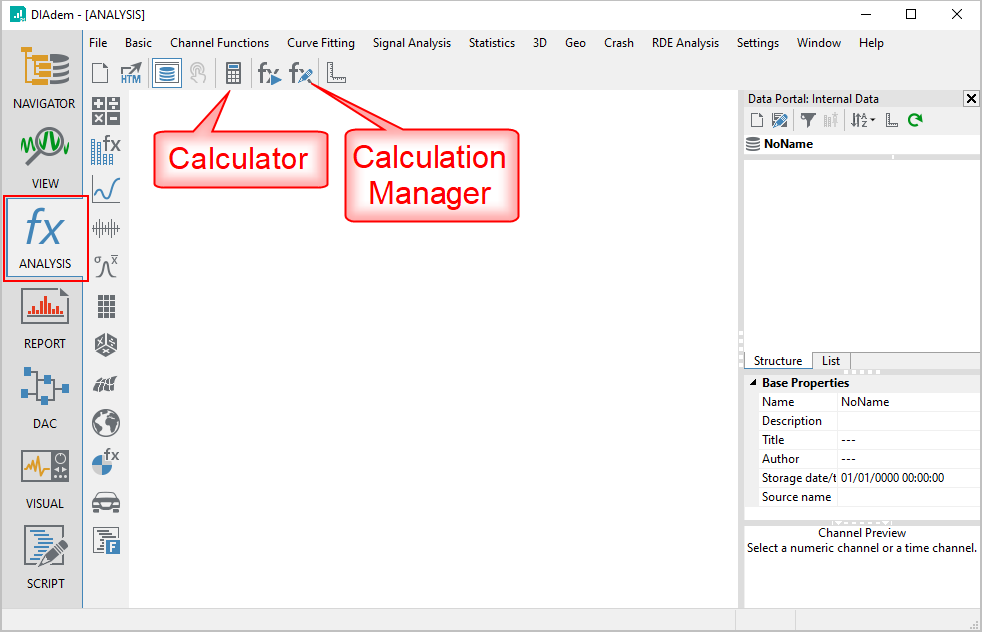Open the Calculator tool
The image size is (982, 632).
point(233,73)
